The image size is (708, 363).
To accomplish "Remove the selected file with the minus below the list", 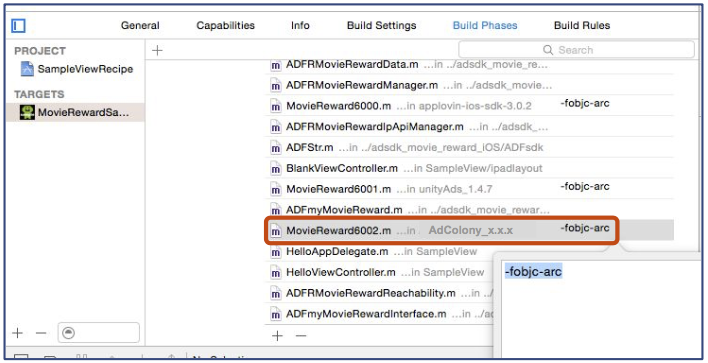I will click(x=301, y=335).
